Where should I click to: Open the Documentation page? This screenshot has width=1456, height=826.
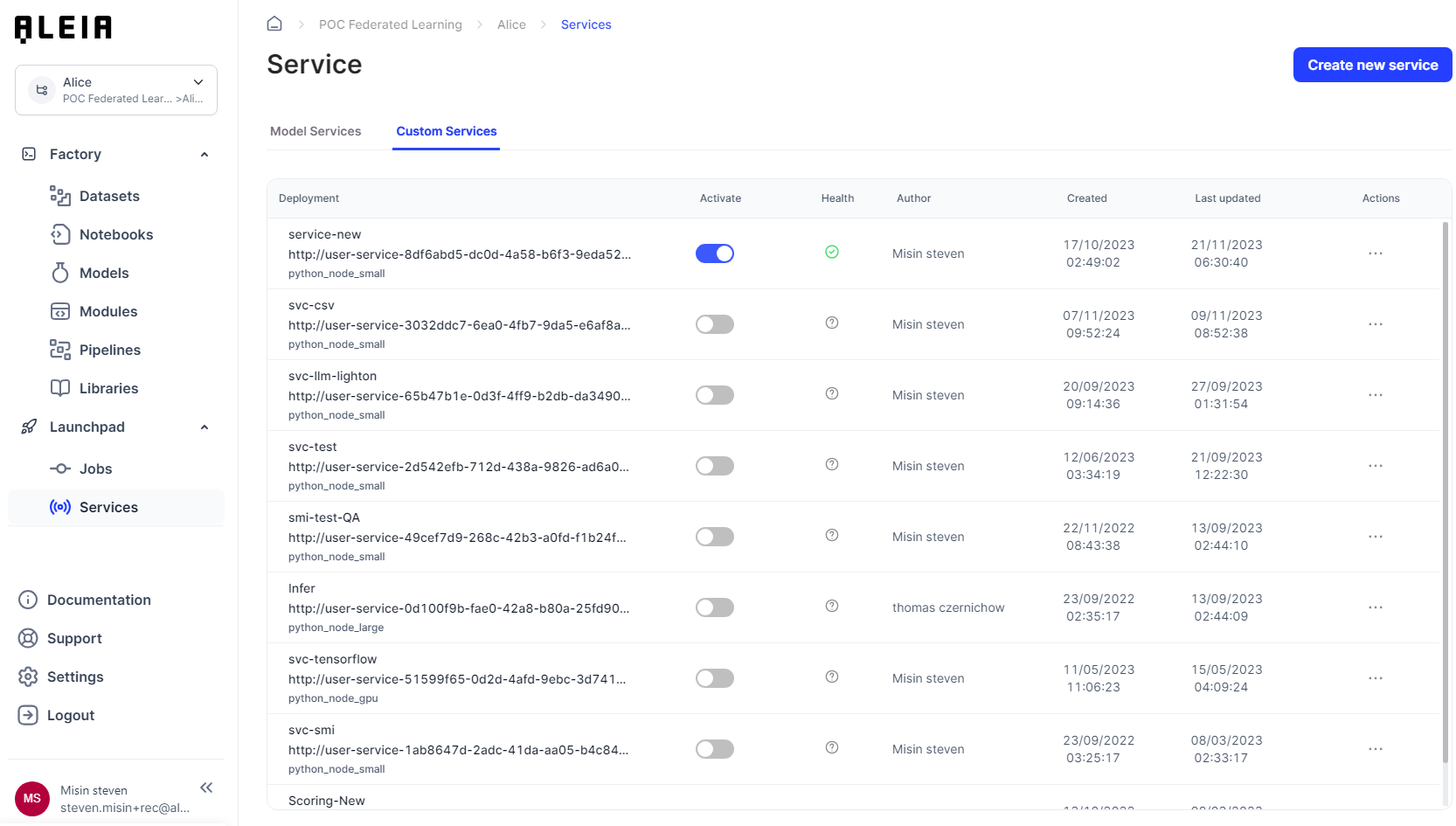[99, 600]
